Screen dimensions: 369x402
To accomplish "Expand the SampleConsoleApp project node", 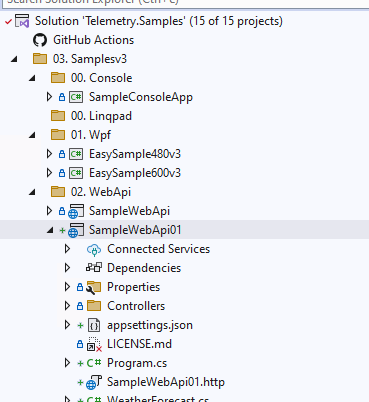I will (49, 97).
